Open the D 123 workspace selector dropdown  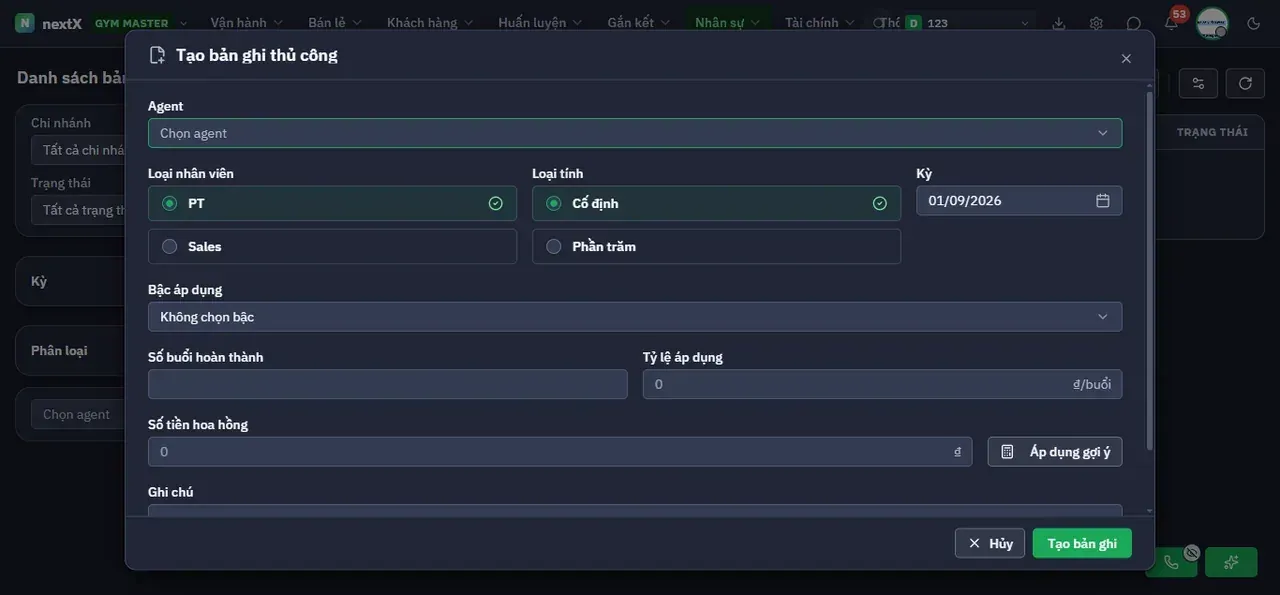point(966,23)
